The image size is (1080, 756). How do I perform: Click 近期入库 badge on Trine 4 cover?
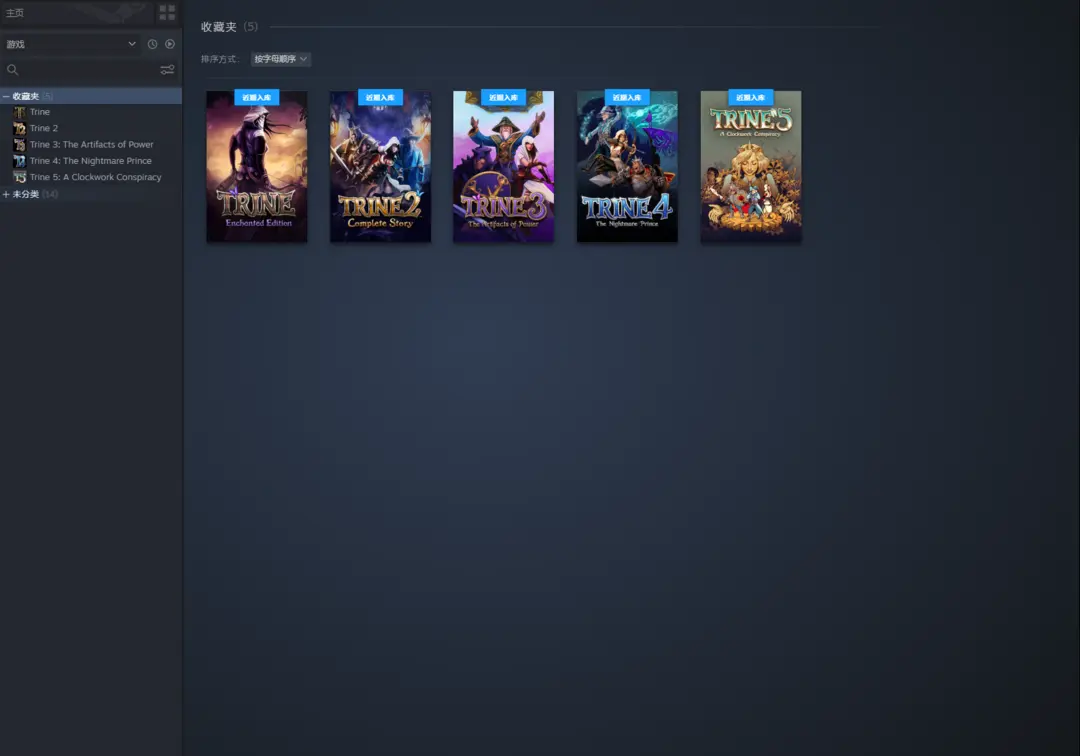(627, 97)
